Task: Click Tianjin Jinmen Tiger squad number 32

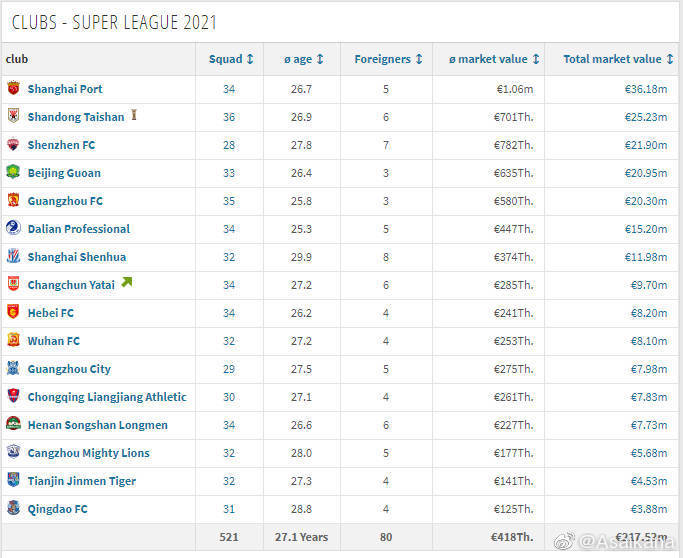Action: 229,481
